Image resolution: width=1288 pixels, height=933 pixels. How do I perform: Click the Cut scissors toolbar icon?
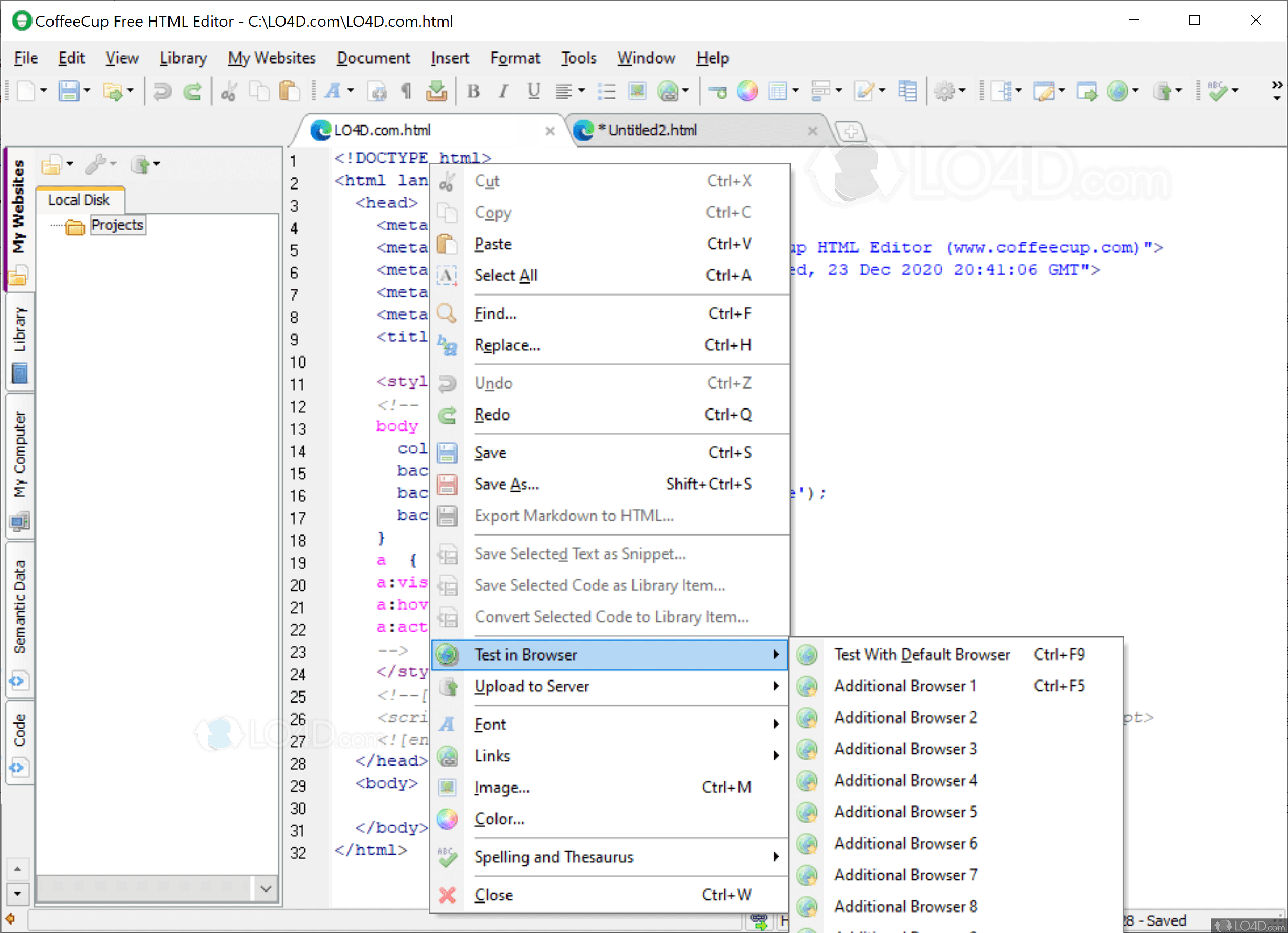pyautogui.click(x=229, y=91)
